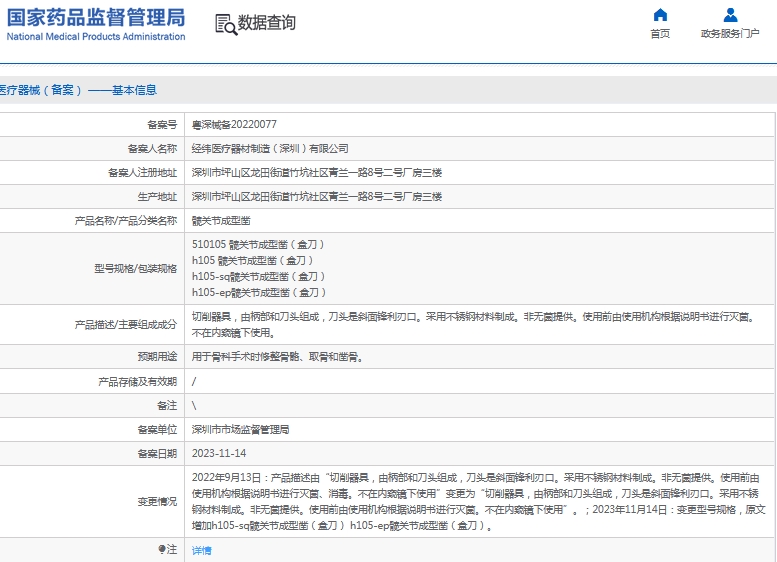777x562 pixels.
Task: Select the change record beginning 2022年9月13日
Action: [x=479, y=502]
